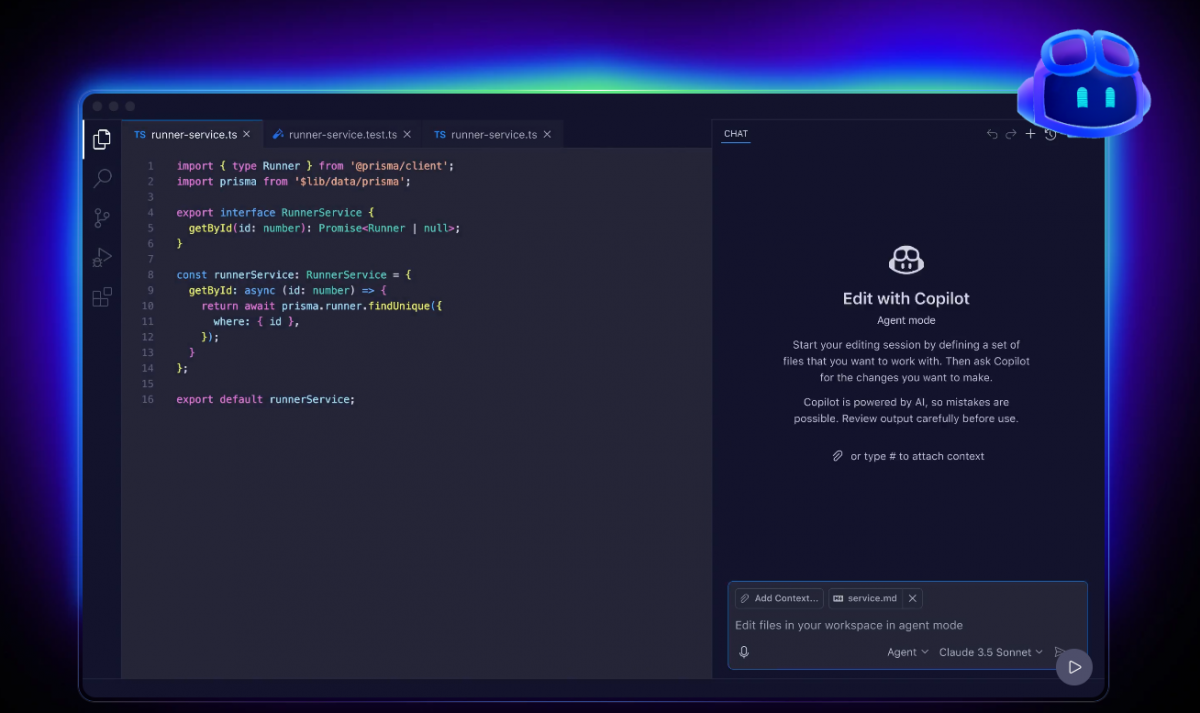Open the Source Control branch icon
This screenshot has height=713, width=1200.
click(x=102, y=218)
